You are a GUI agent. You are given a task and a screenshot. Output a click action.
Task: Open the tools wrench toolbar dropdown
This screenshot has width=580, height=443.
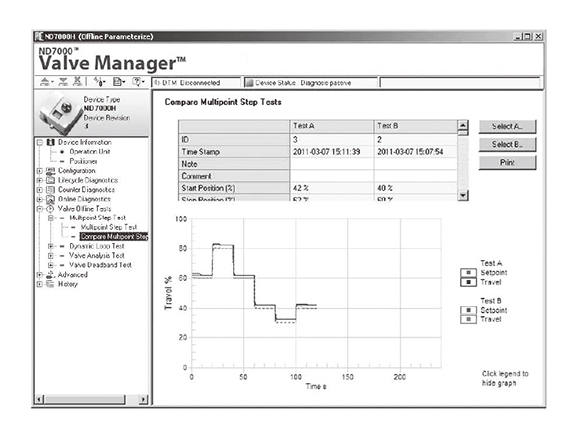point(99,82)
